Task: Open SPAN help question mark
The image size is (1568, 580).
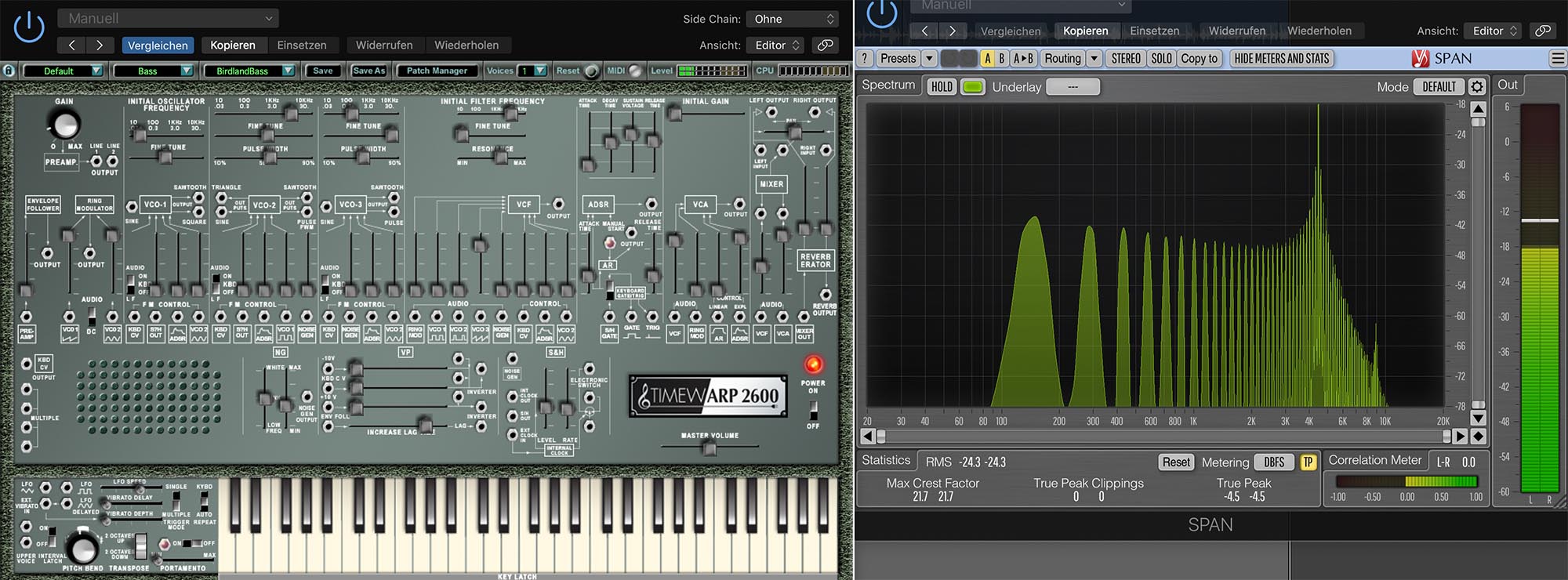Action: [865, 58]
